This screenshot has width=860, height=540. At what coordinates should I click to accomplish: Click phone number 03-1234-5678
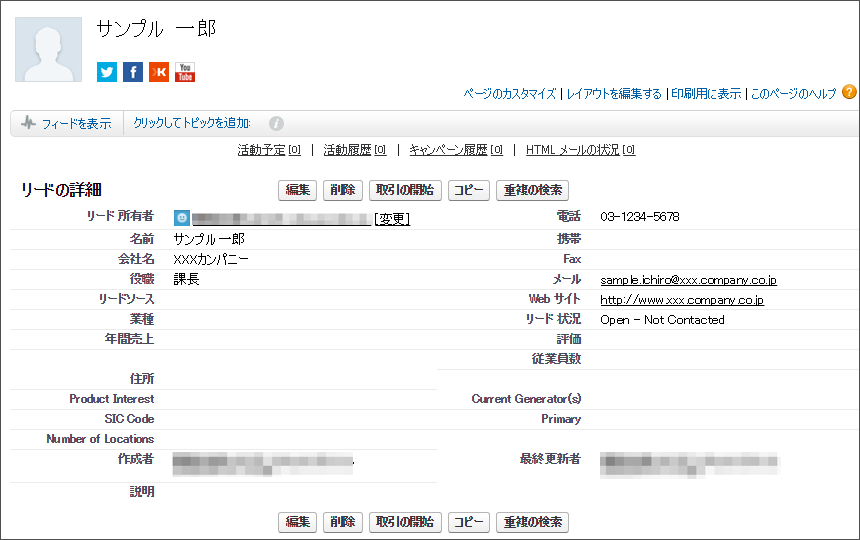640,217
